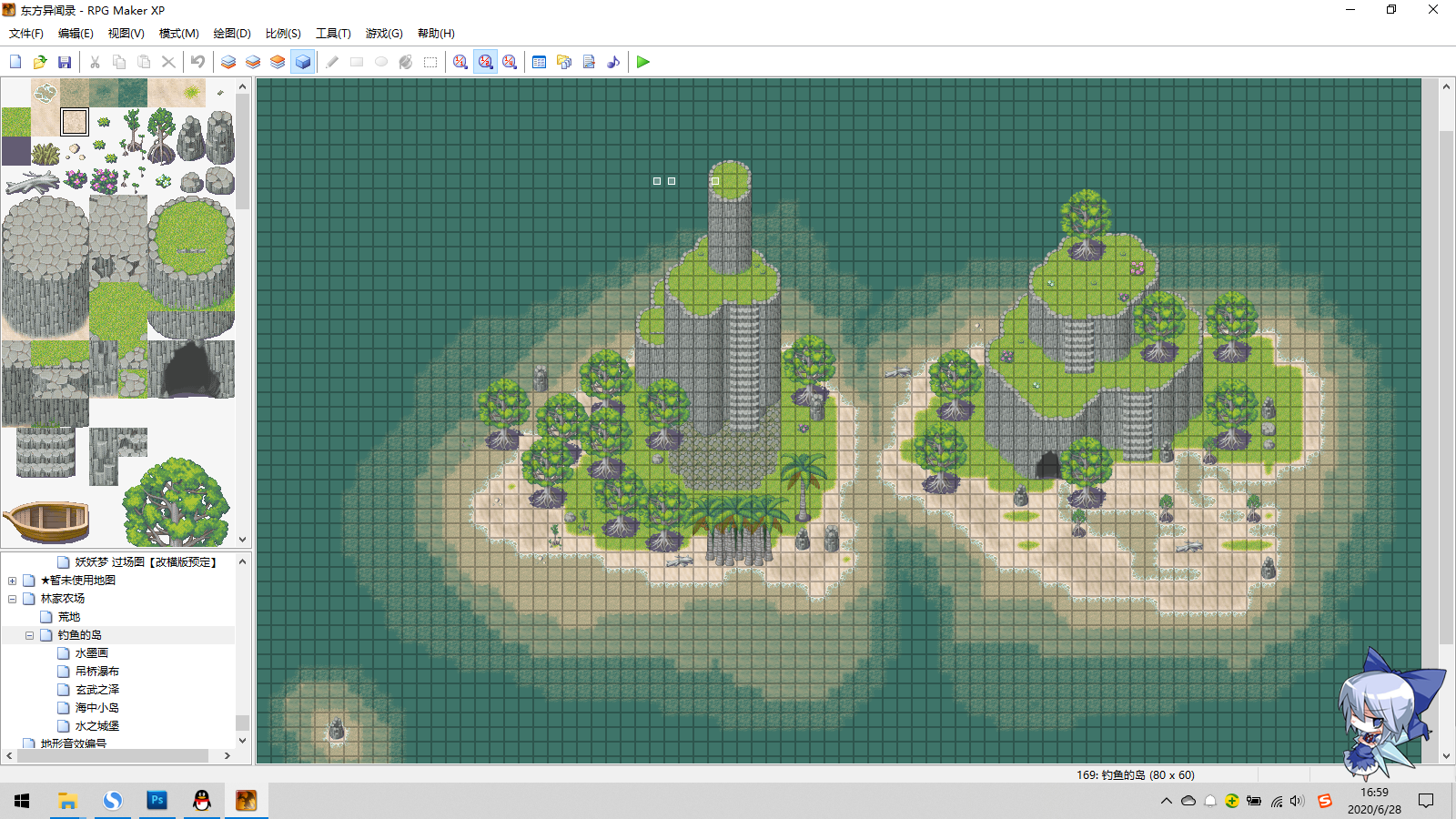Select the 吊桥瀑布 map in the tree
The height and width of the screenshot is (819, 1456).
[x=97, y=672]
